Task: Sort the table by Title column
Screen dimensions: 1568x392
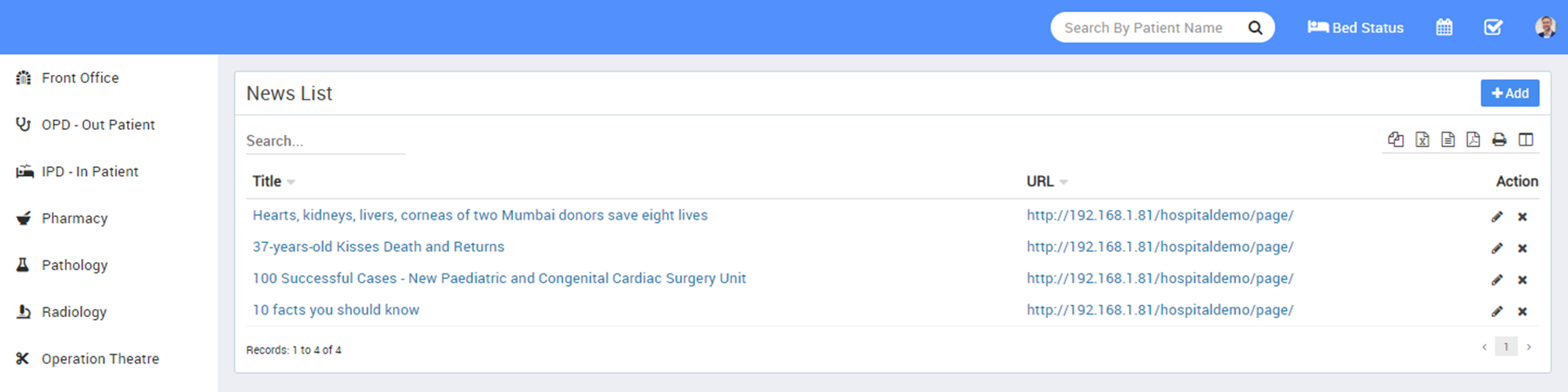Action: click(x=267, y=181)
